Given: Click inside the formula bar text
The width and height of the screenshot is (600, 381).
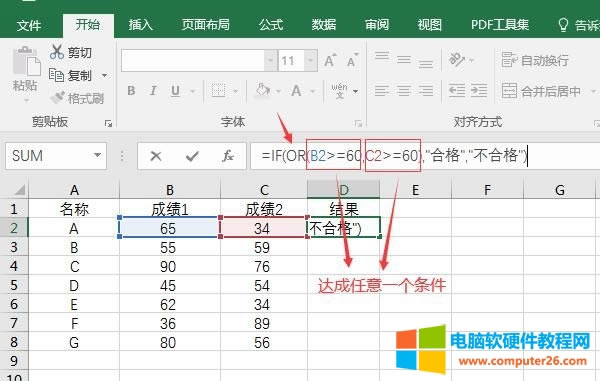Looking at the screenshot, I should 394,156.
